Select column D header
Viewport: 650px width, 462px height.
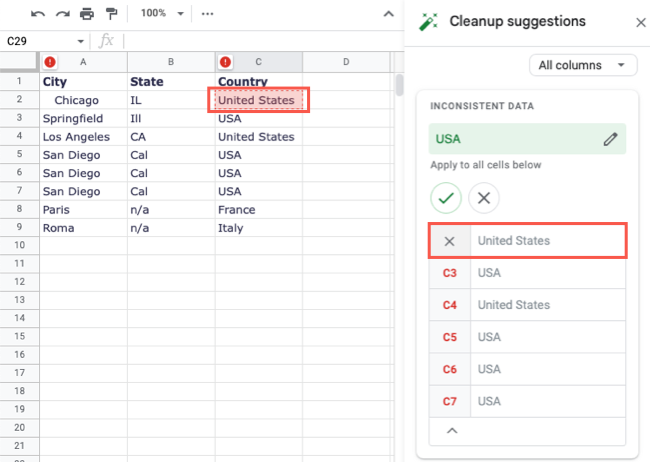pos(345,62)
